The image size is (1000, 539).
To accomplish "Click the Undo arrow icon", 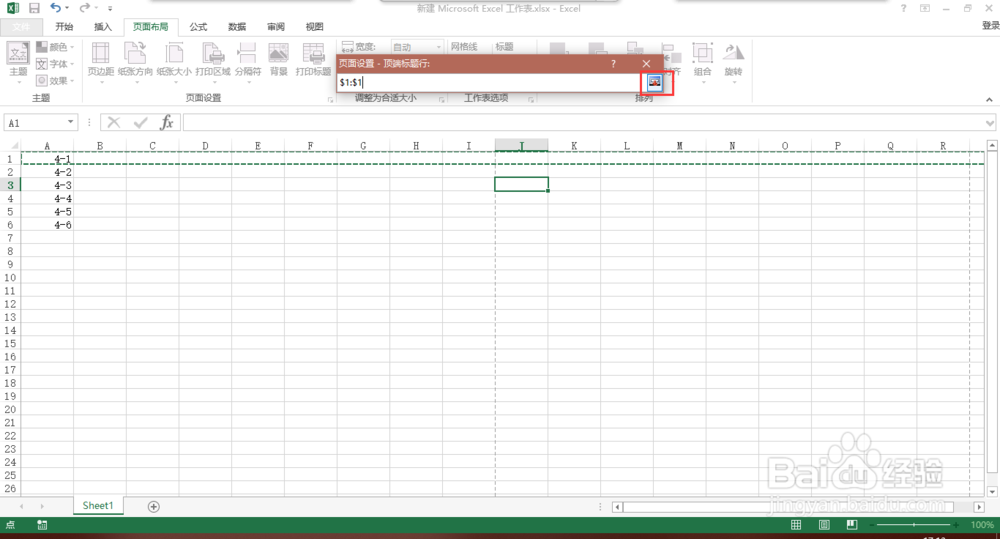I will pyautogui.click(x=56, y=8).
